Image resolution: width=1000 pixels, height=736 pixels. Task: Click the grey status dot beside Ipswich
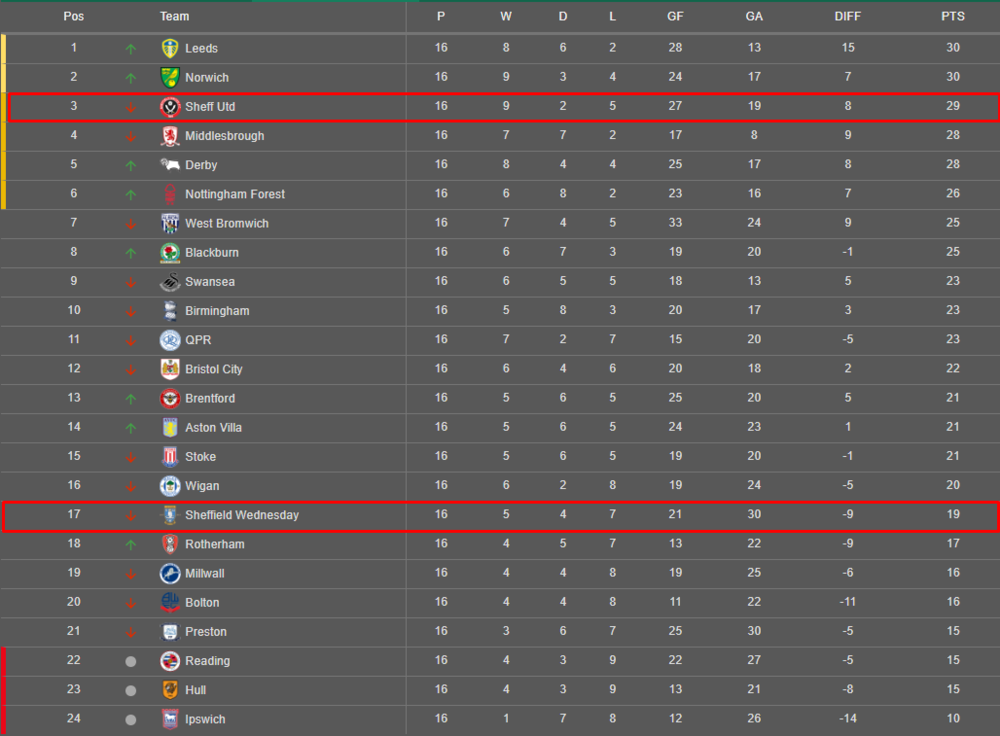[x=131, y=719]
